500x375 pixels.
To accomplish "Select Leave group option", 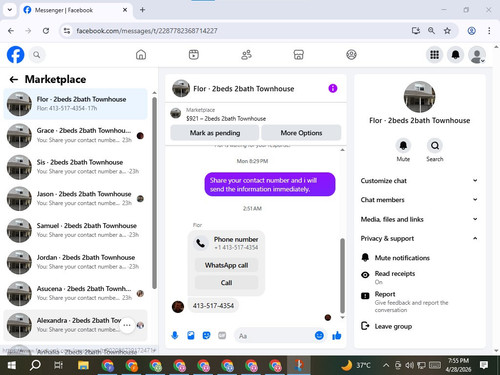I will pos(419,326).
